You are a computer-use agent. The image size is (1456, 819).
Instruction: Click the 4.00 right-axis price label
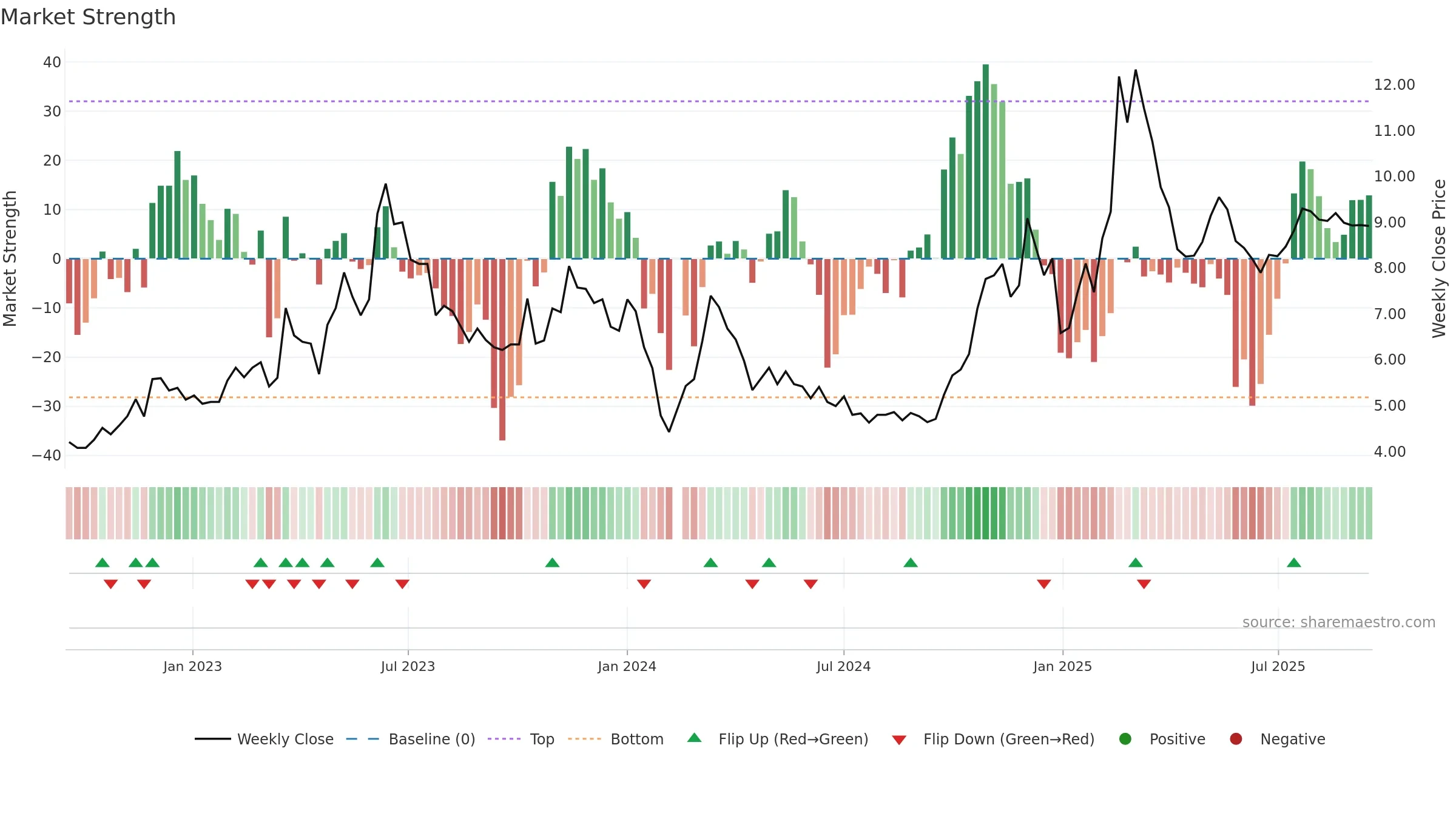pos(1389,451)
